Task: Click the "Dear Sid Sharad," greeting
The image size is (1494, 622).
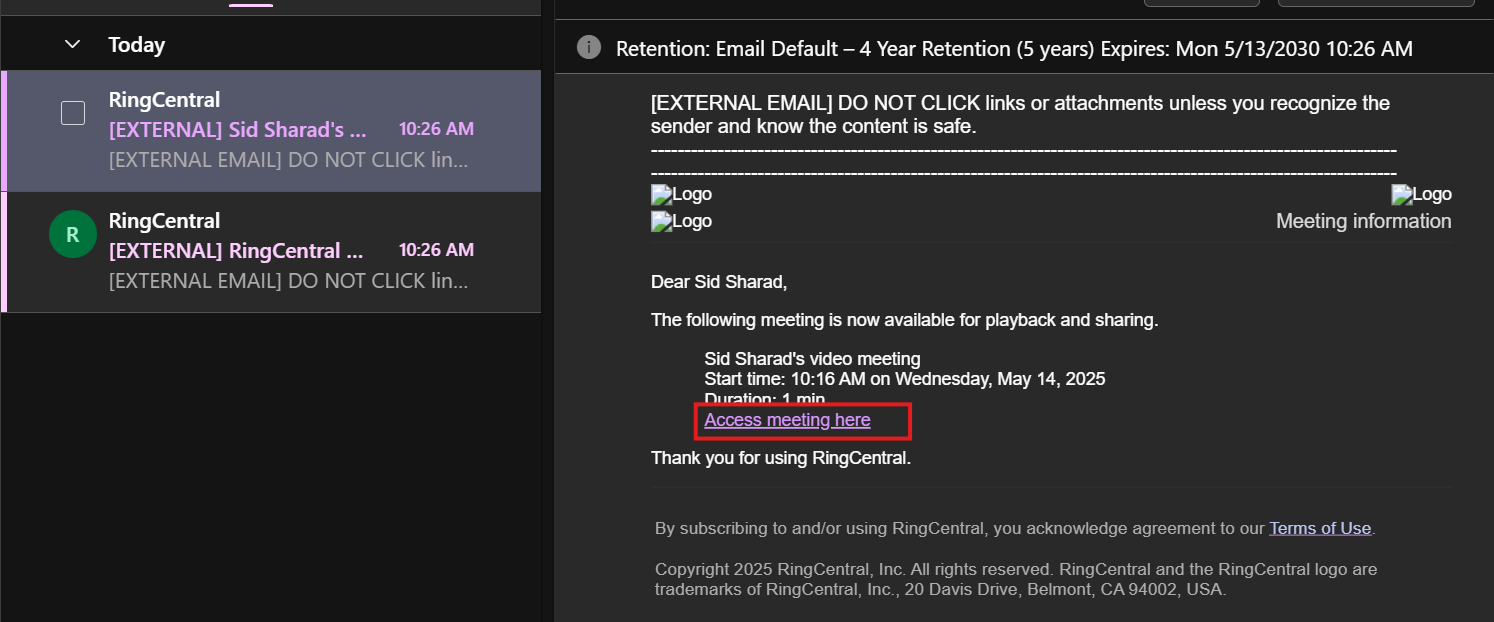Action: click(x=719, y=282)
